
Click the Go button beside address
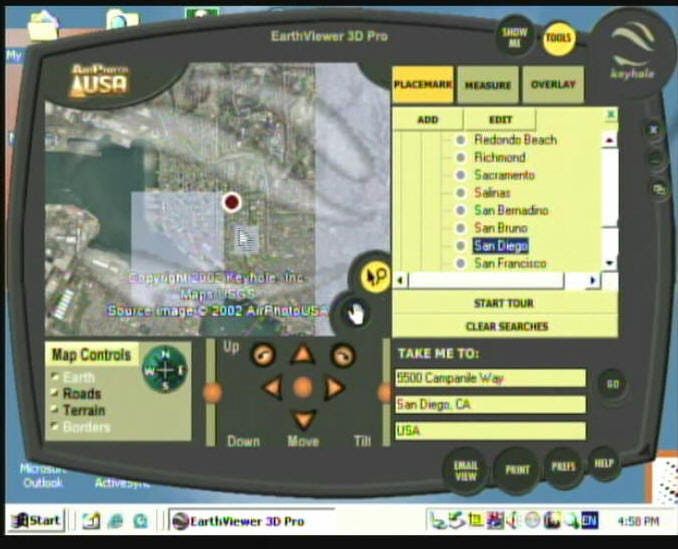coord(612,384)
